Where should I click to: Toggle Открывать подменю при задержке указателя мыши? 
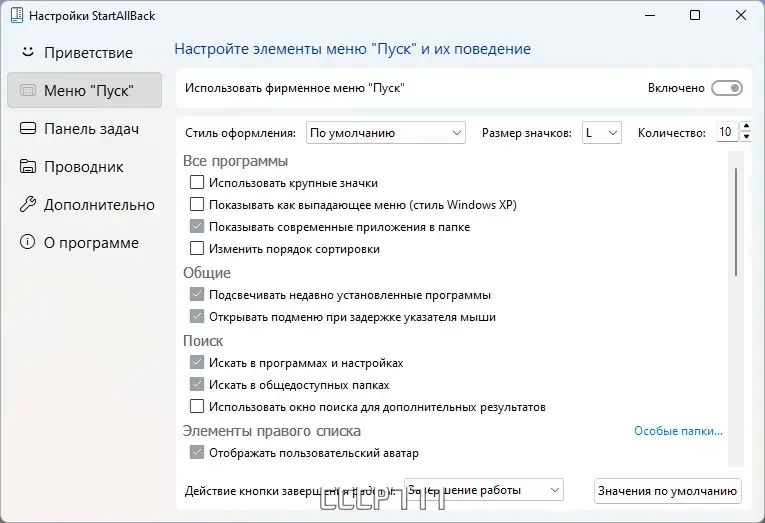pos(197,316)
